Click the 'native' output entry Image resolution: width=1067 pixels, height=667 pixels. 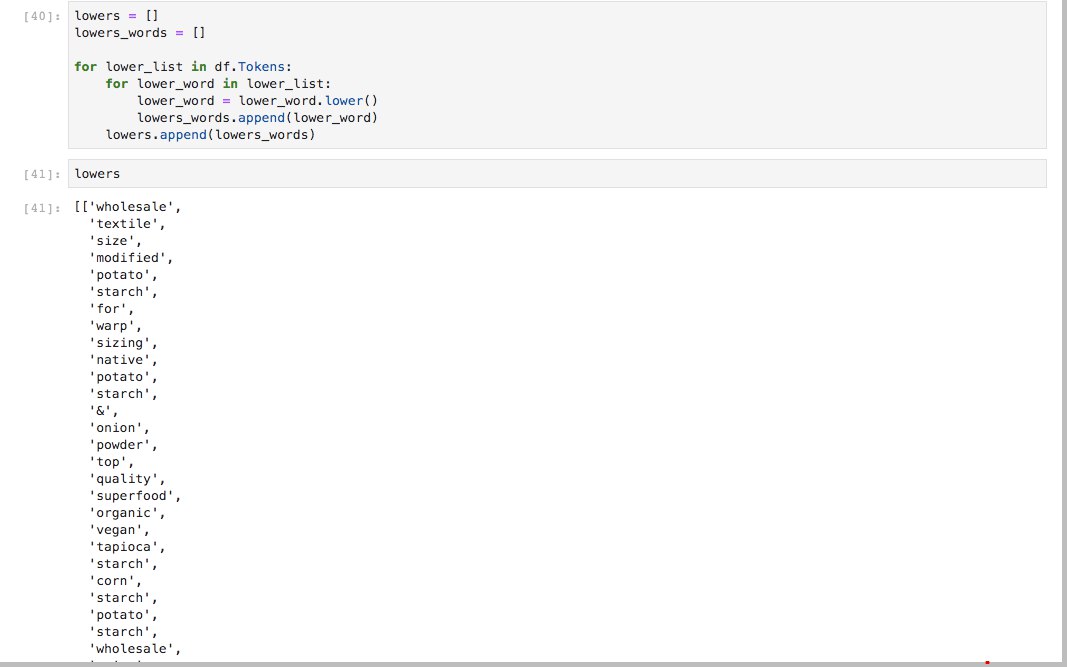tap(123, 360)
